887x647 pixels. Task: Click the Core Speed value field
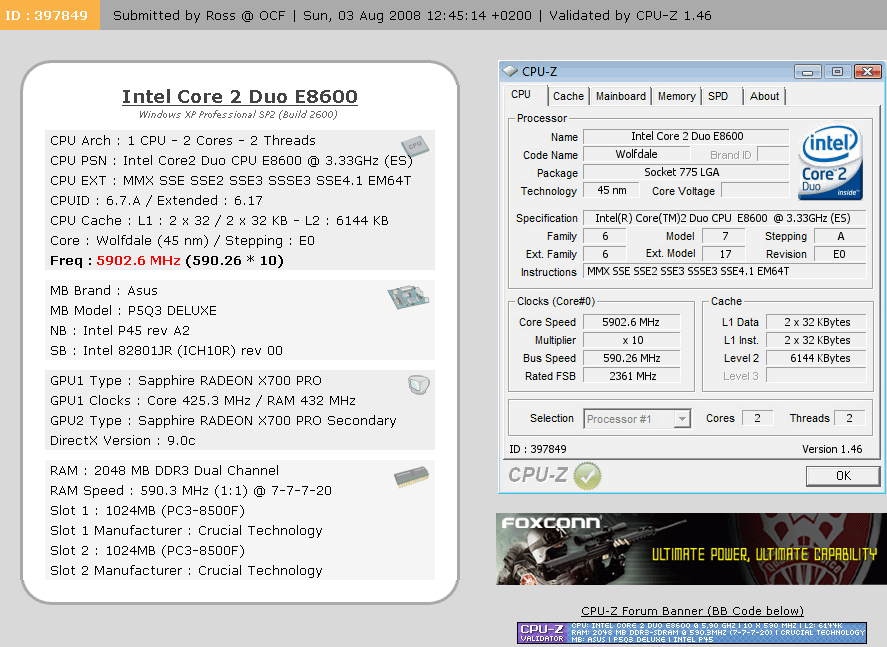point(631,322)
